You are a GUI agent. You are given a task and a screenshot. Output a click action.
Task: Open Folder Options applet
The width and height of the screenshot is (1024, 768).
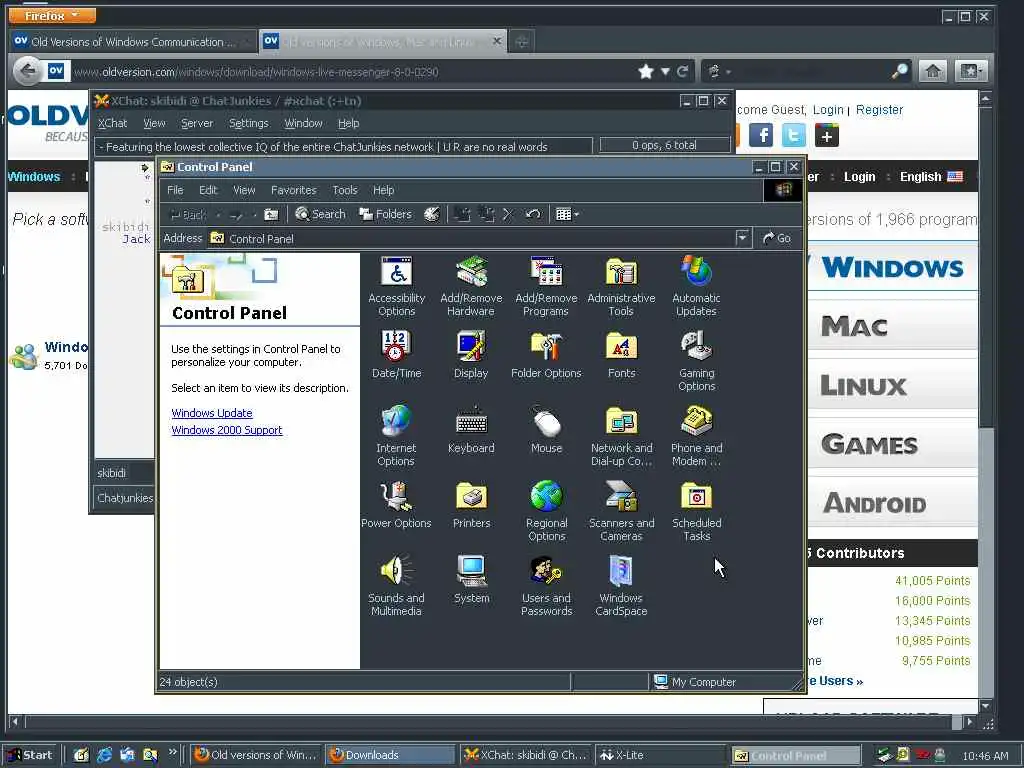[x=546, y=355]
